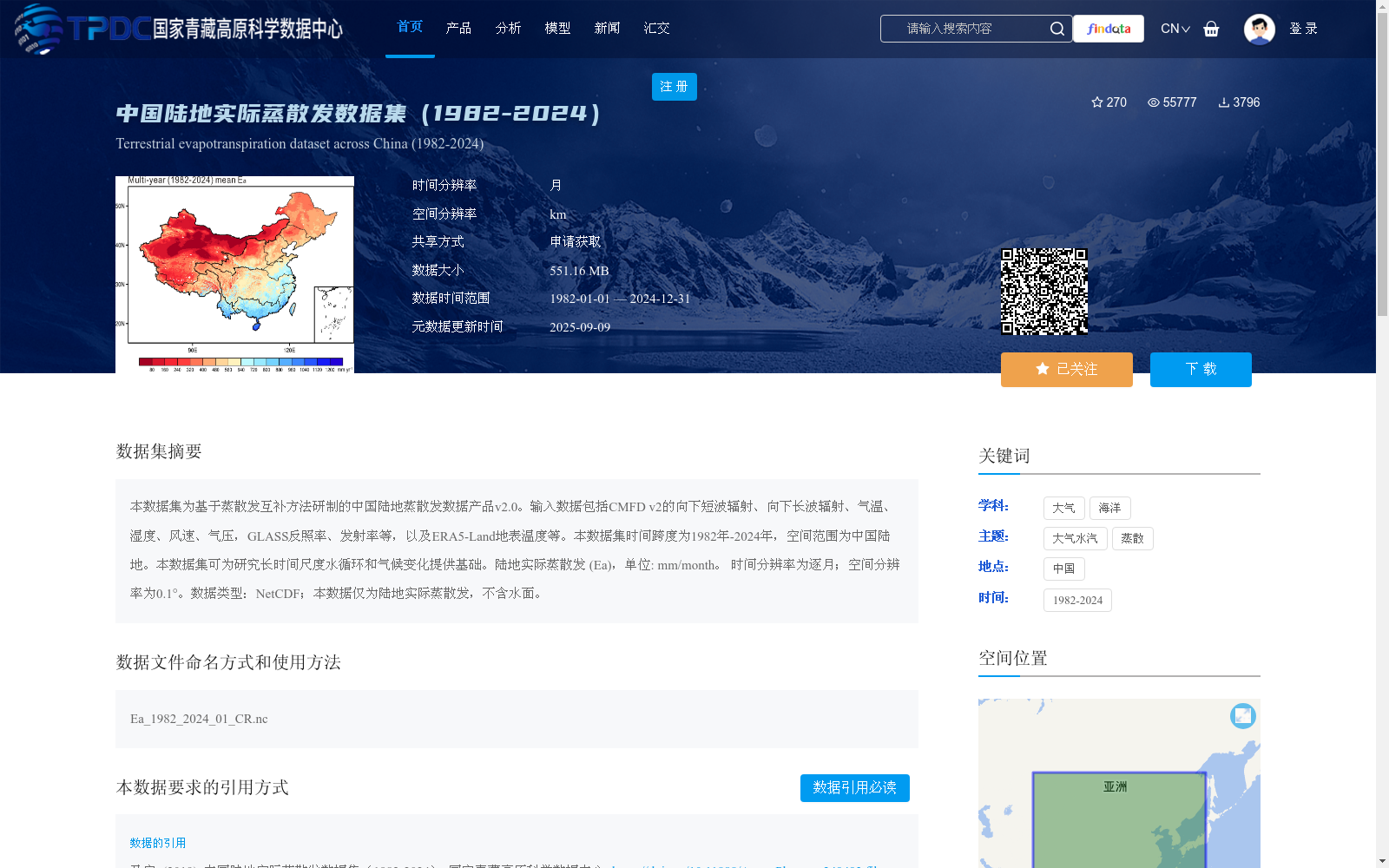The image size is (1389, 868).
Task: Expand the map with the fullscreen icon
Action: (x=1243, y=716)
